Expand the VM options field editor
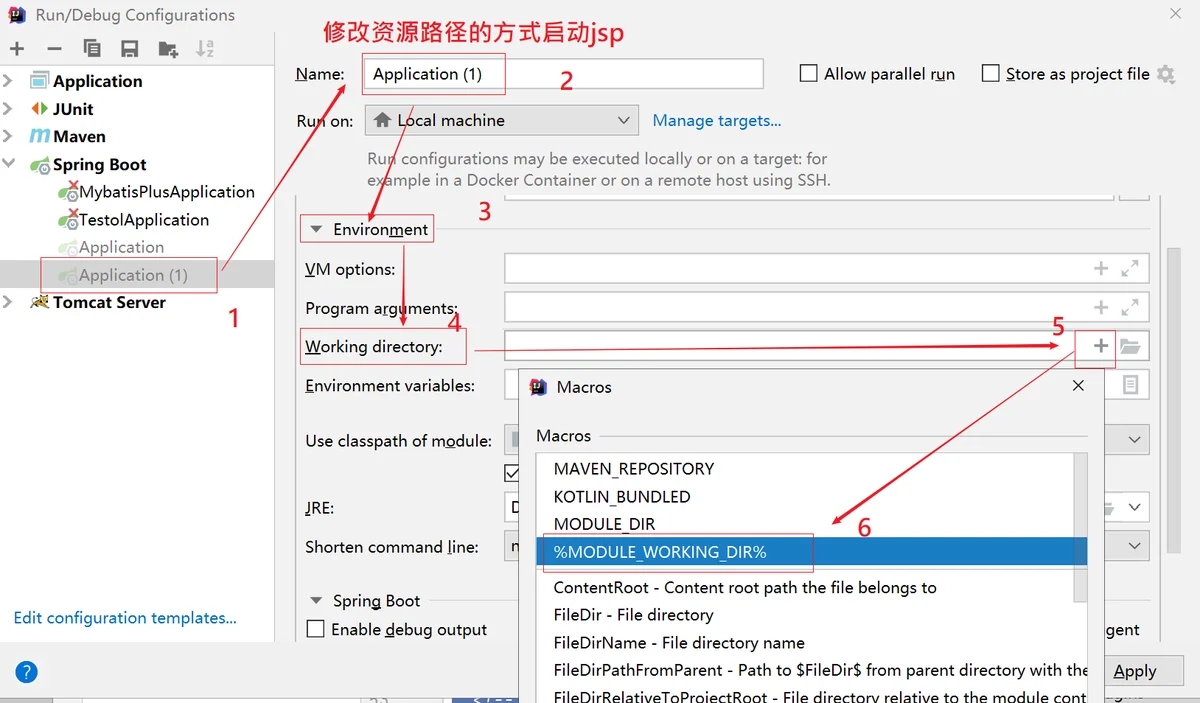The image size is (1200, 703). click(x=1130, y=268)
